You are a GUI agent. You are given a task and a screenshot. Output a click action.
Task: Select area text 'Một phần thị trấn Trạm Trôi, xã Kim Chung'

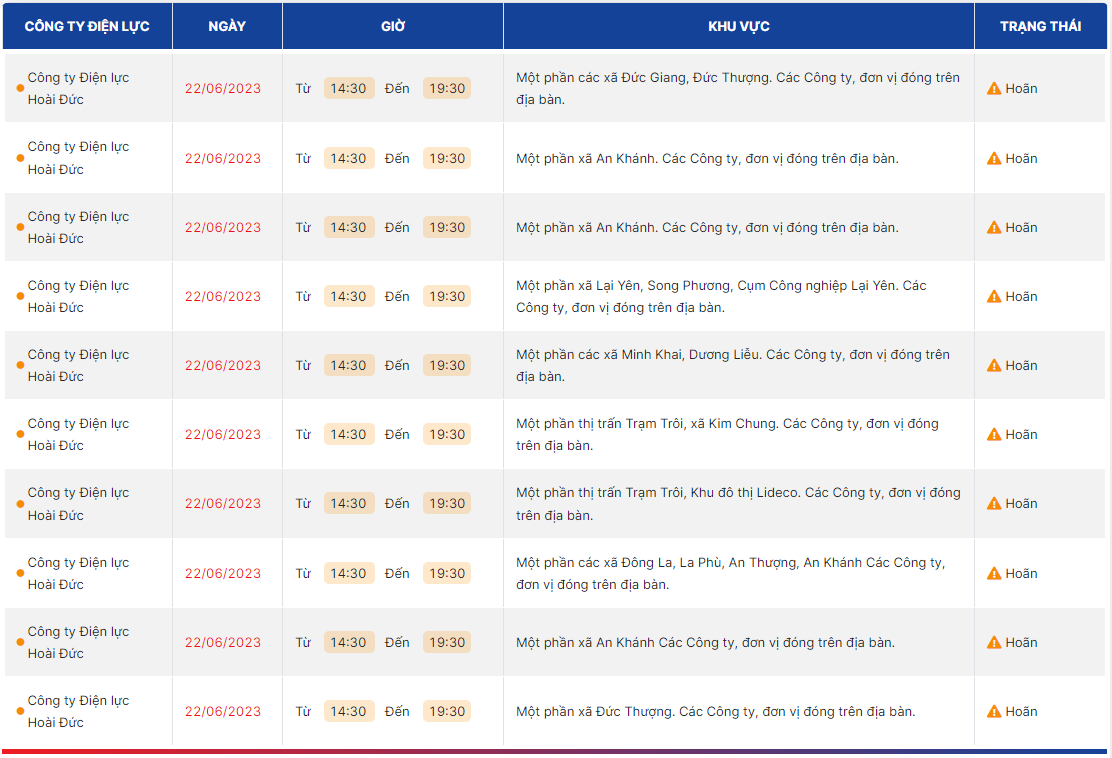coord(646,423)
